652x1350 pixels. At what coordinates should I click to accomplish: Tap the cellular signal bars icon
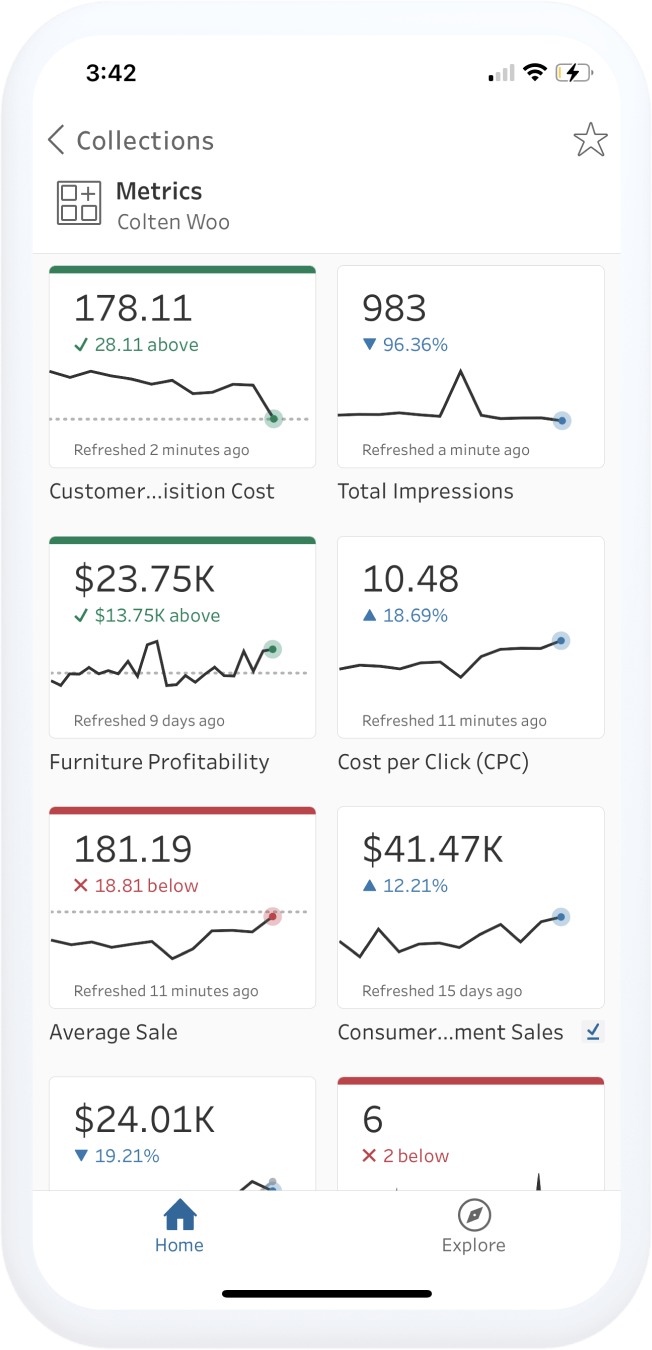502,73
